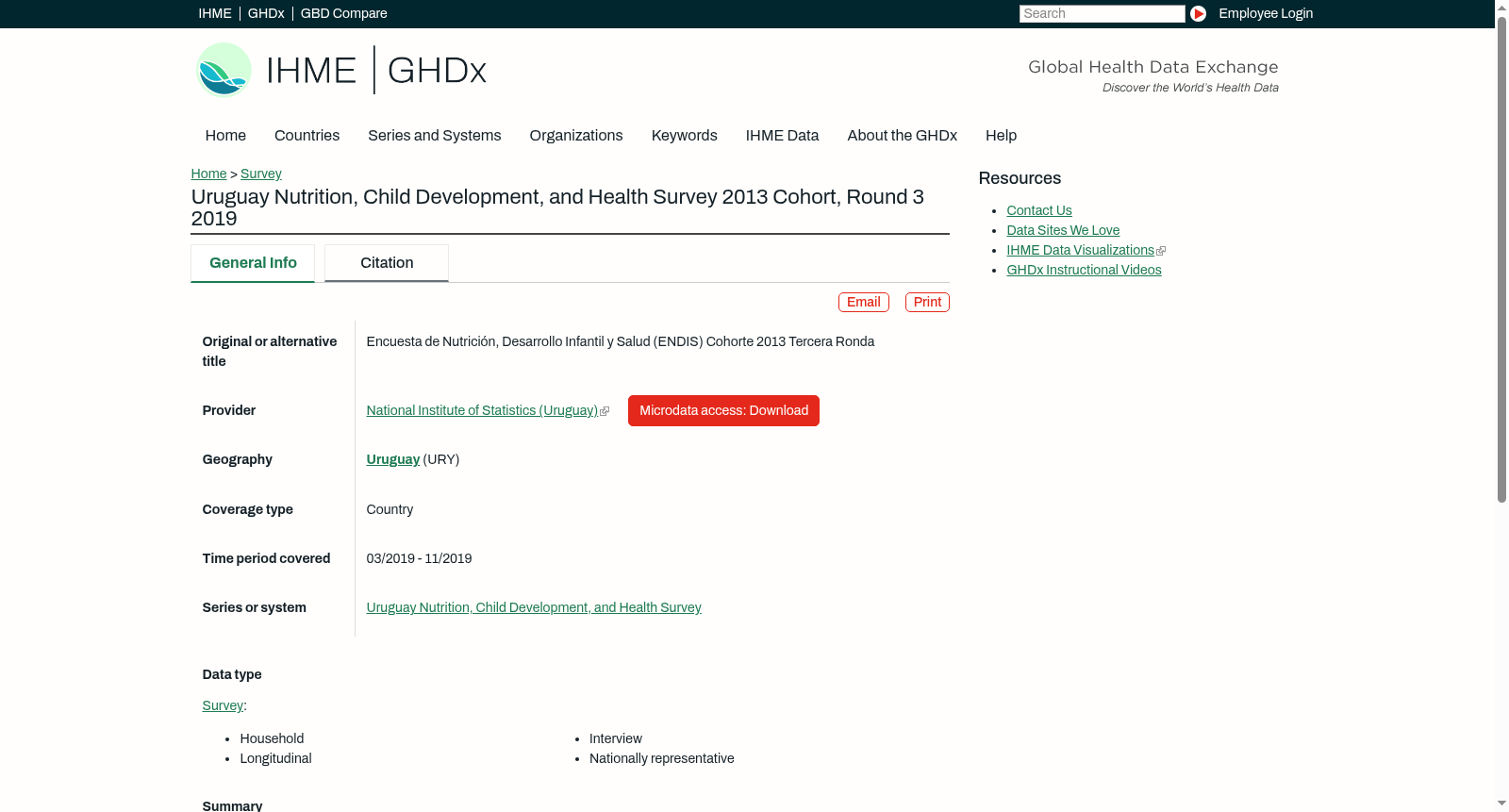Click the 'Coverage type' field label
This screenshot has height=812, width=1509.
click(248, 509)
